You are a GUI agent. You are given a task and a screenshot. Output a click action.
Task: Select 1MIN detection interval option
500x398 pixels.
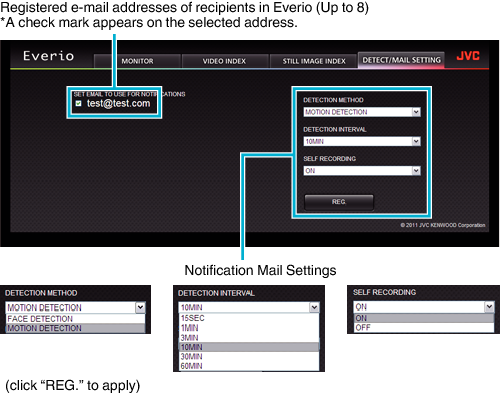coord(249,328)
